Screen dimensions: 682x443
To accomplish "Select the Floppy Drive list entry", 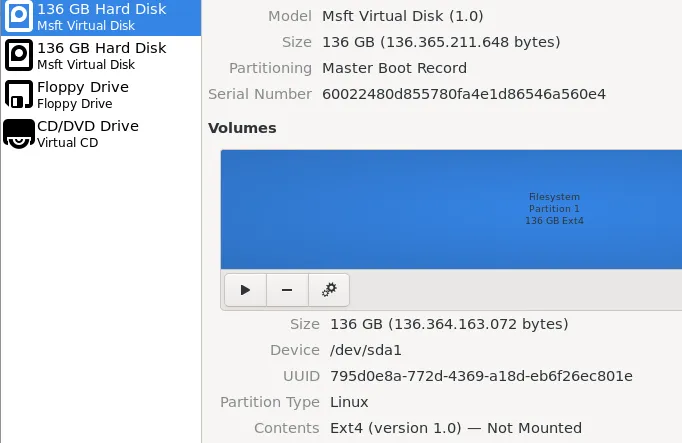I will tap(101, 94).
